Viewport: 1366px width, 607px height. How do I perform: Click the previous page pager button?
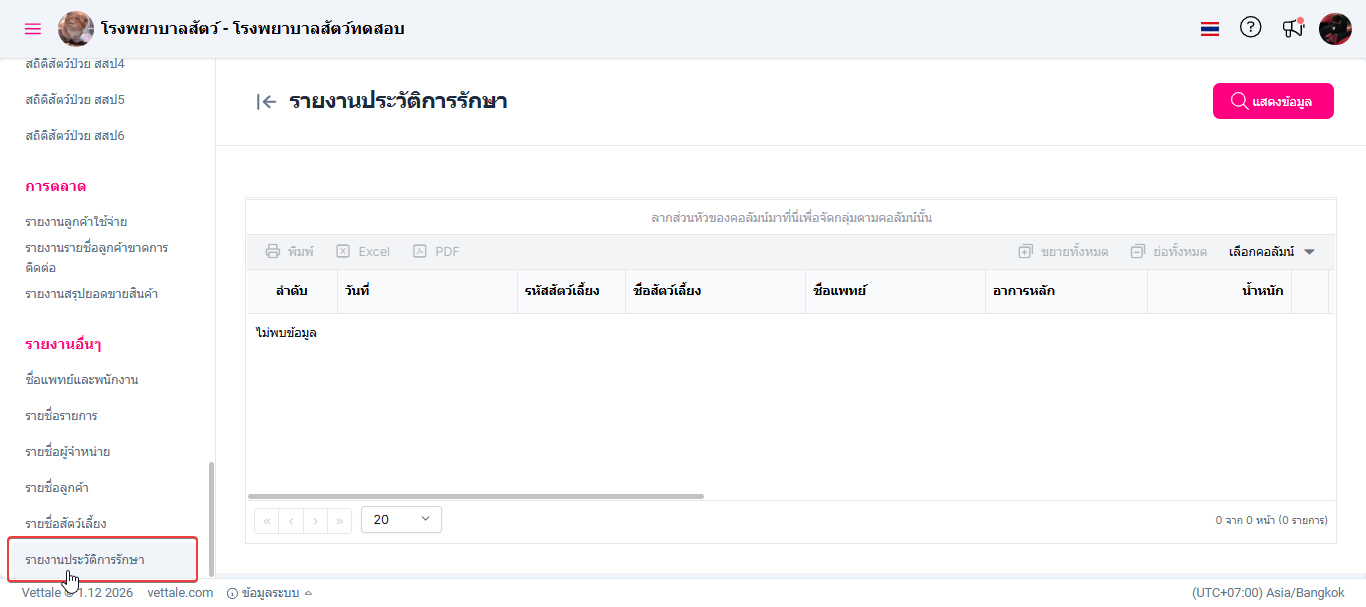click(291, 521)
